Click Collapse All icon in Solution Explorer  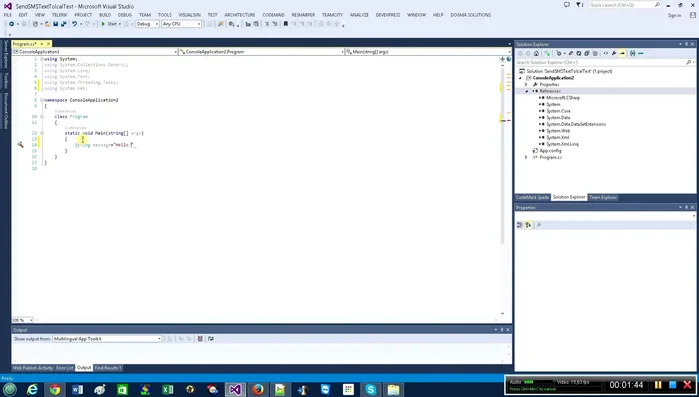point(587,53)
